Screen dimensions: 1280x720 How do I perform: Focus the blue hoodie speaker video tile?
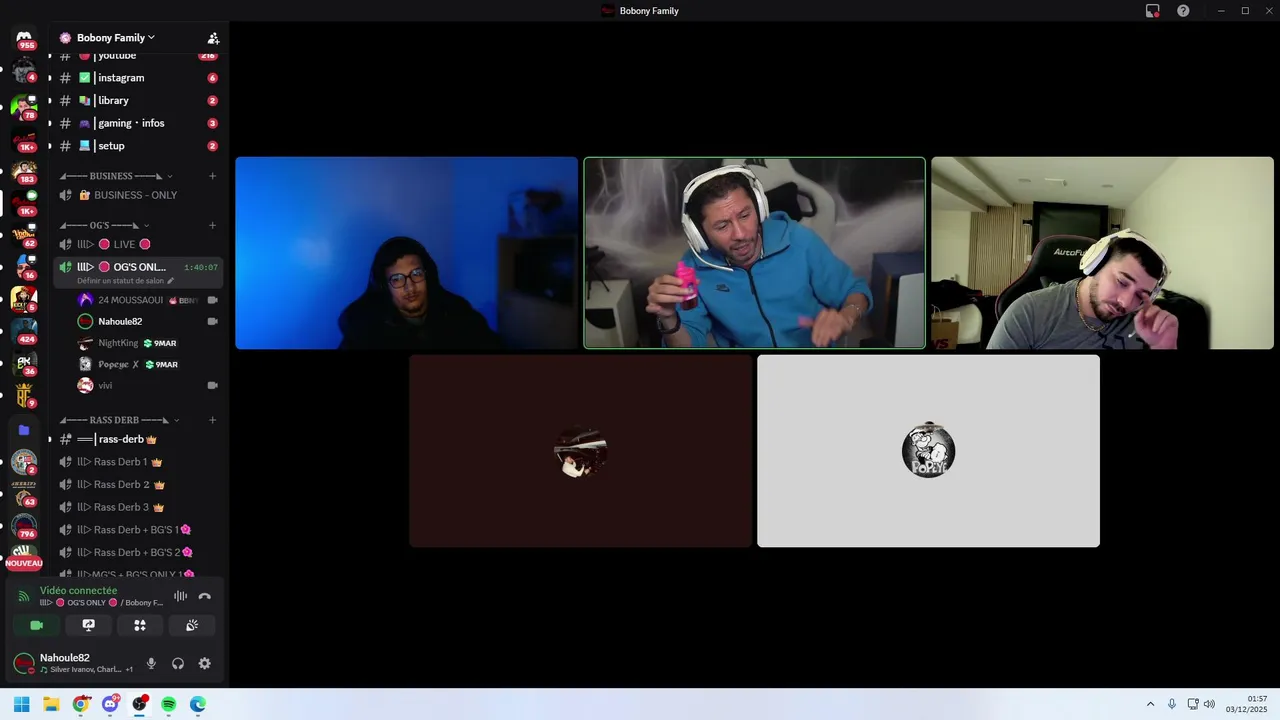[755, 253]
